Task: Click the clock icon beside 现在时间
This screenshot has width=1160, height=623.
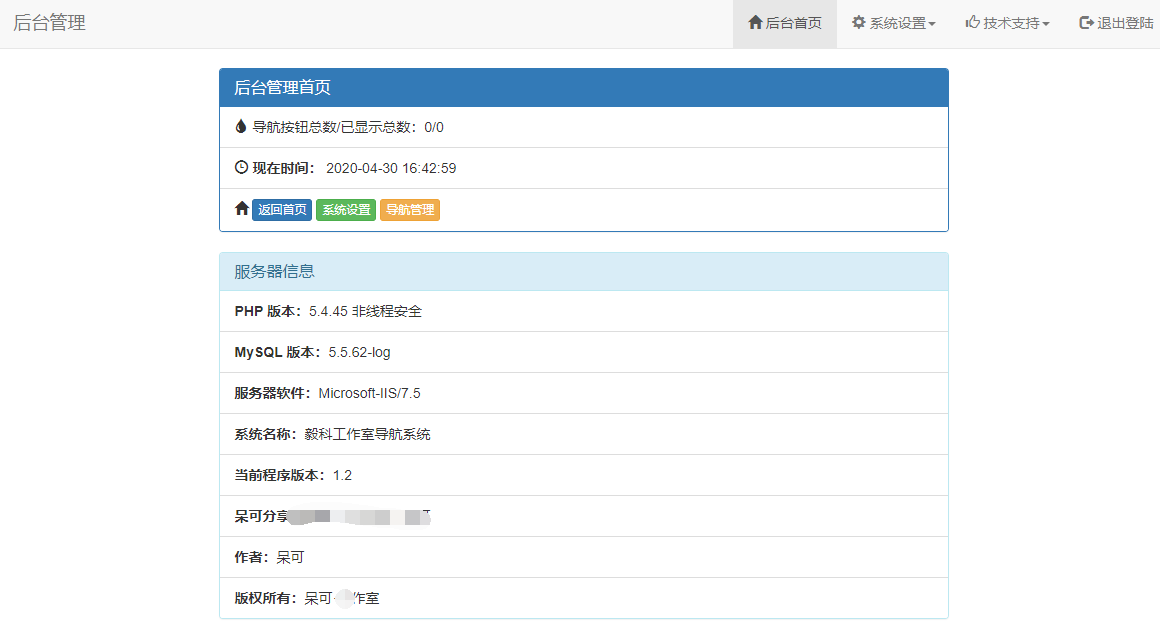Action: coord(241,167)
